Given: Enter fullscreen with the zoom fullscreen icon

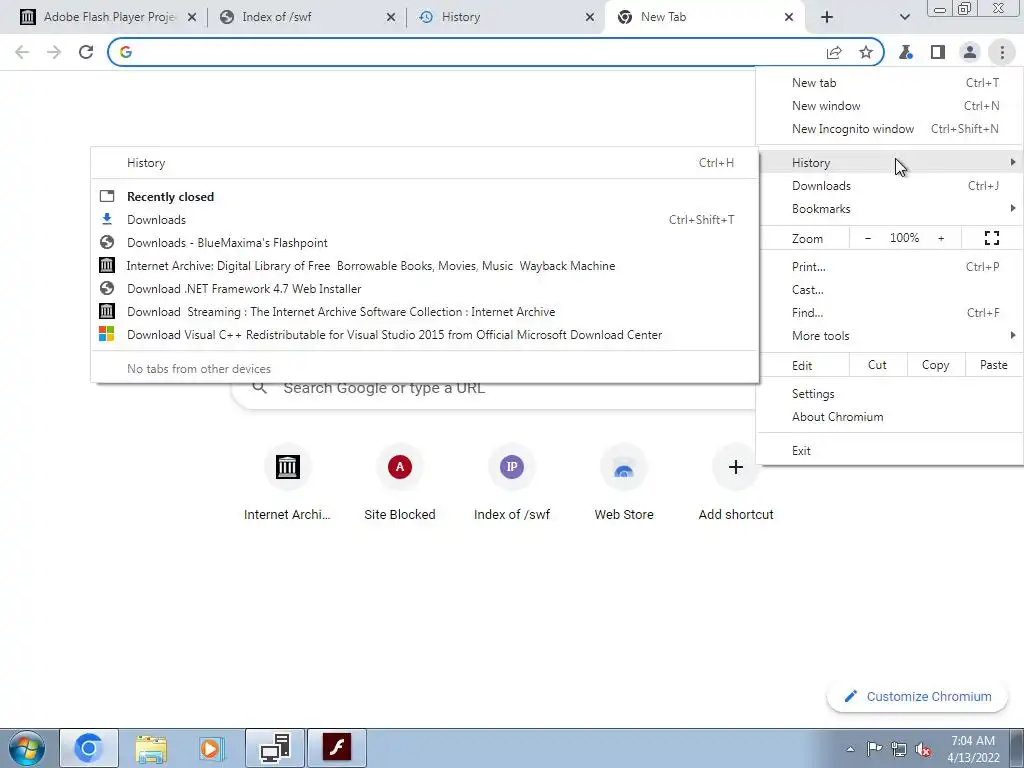Looking at the screenshot, I should [991, 238].
